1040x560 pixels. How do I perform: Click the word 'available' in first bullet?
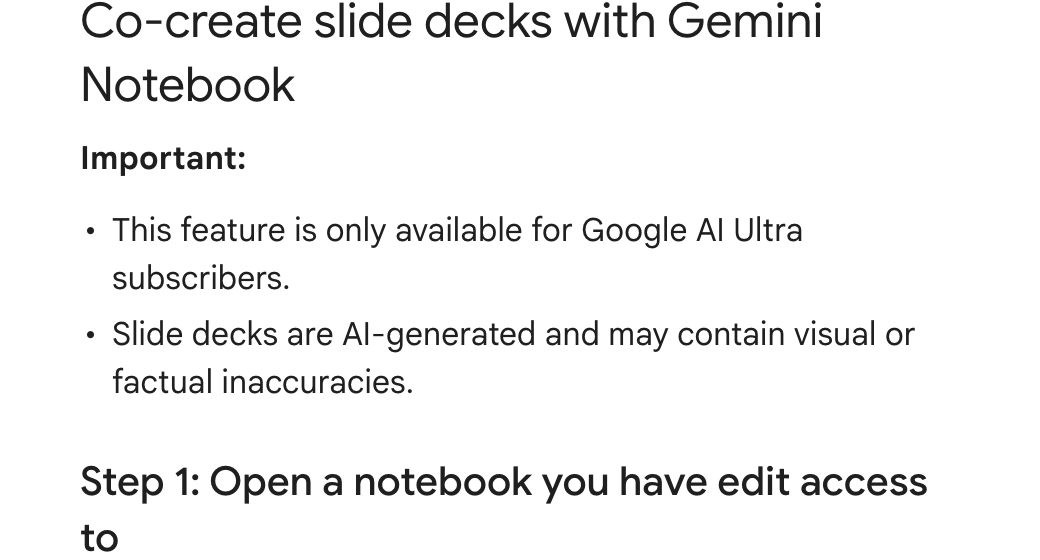(458, 231)
